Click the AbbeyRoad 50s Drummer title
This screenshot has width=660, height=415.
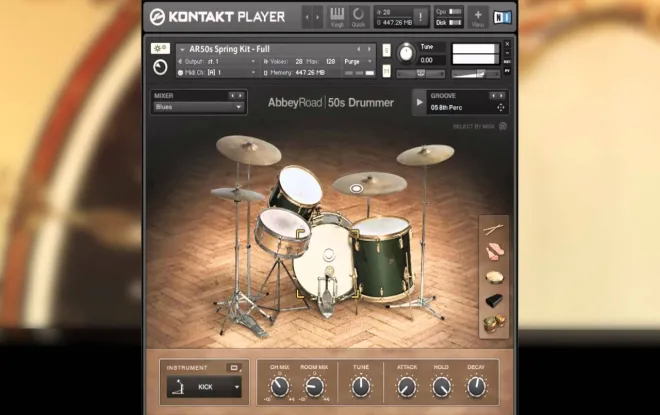(331, 103)
